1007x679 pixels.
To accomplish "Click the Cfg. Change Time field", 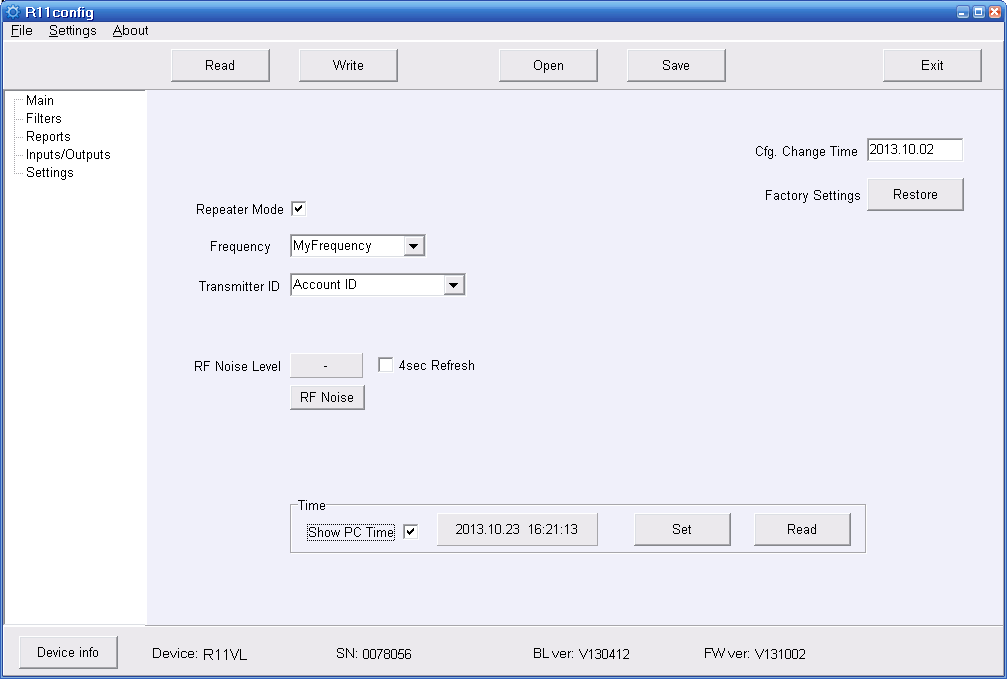I will [914, 150].
